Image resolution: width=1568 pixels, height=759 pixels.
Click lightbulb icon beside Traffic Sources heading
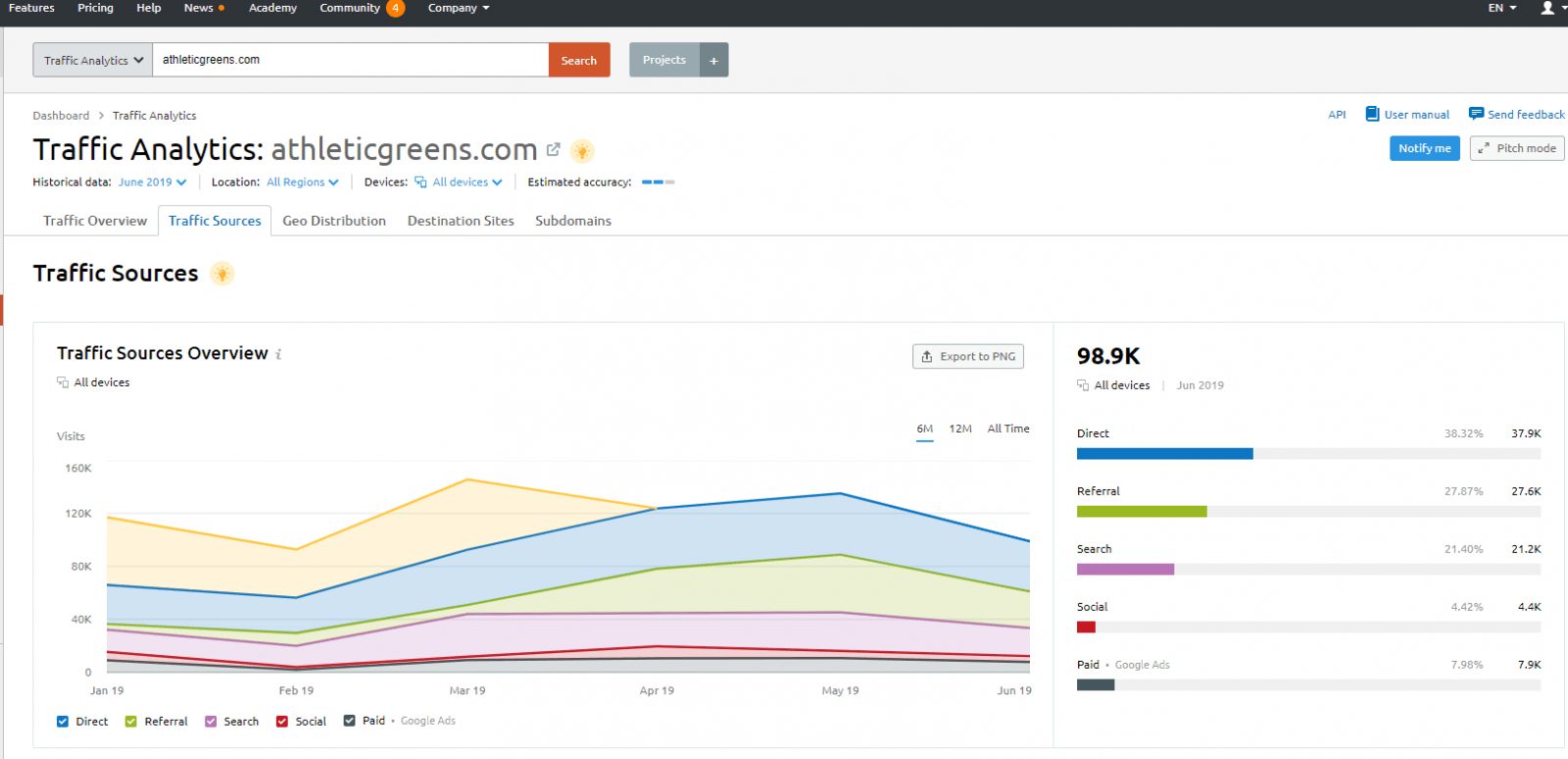(222, 274)
